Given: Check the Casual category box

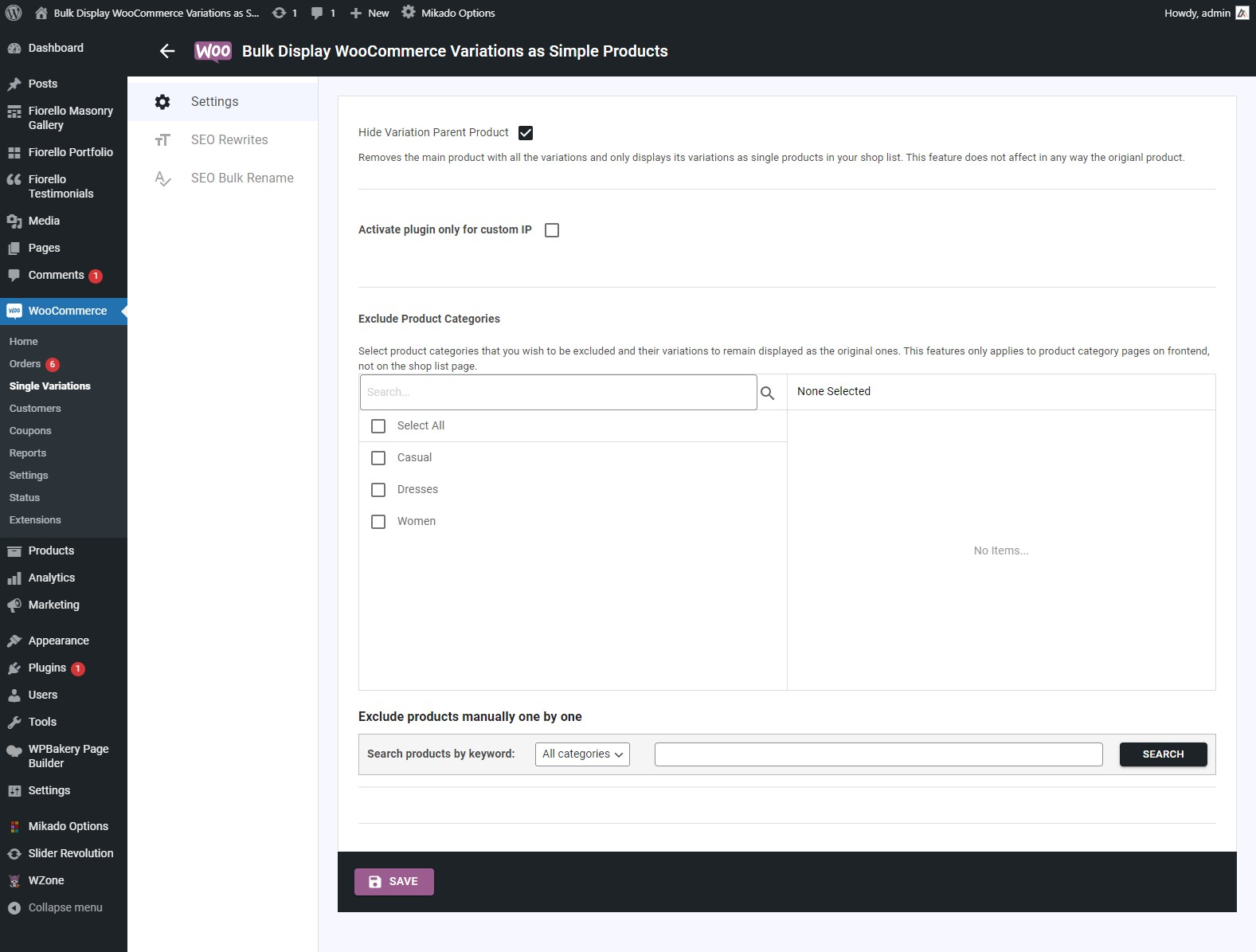Looking at the screenshot, I should 378,458.
